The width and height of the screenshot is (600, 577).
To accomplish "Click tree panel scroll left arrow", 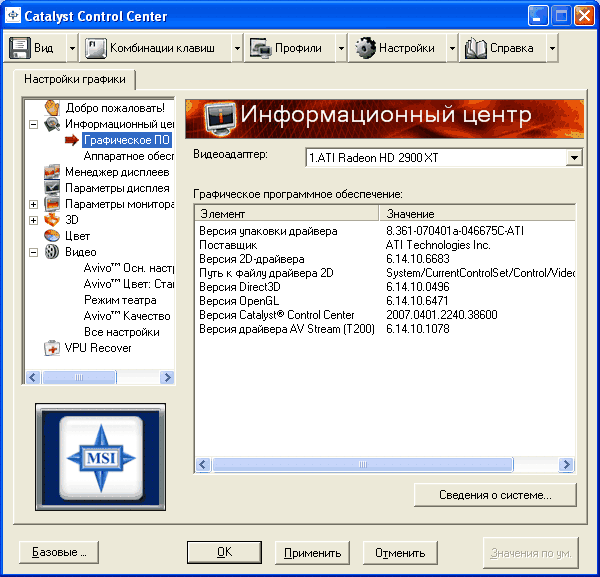I will [x=33, y=377].
